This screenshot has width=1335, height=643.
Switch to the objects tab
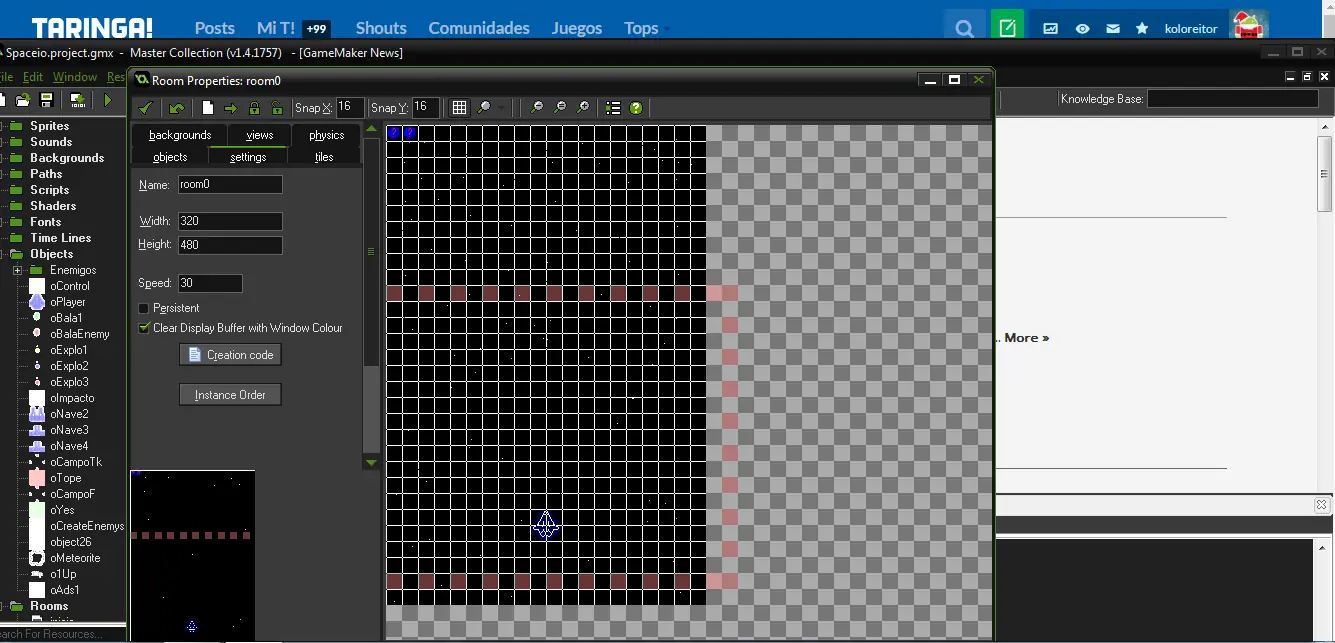coord(170,157)
